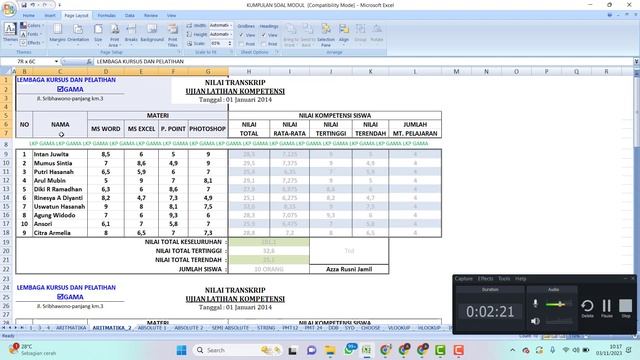Open Page Setup dialog launcher
This screenshot has width=640, height=360.
point(180,52)
